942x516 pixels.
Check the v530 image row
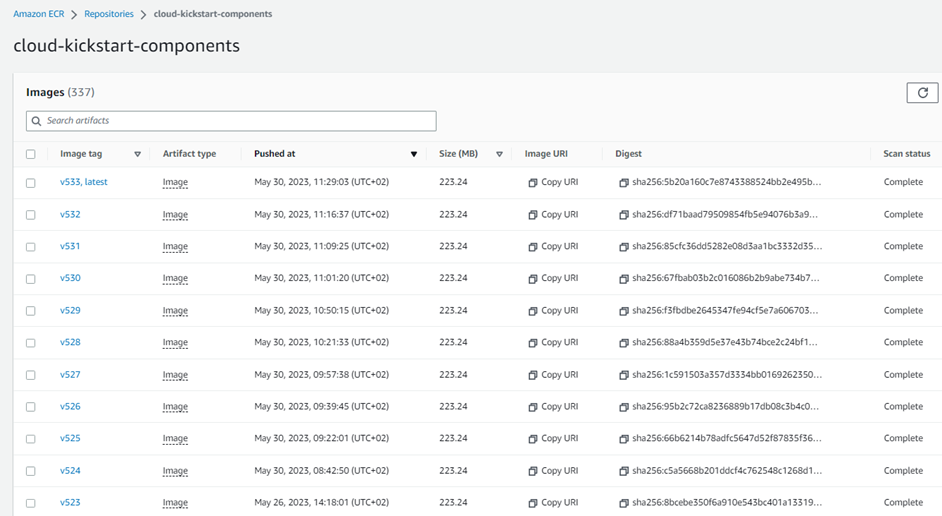(x=31, y=279)
